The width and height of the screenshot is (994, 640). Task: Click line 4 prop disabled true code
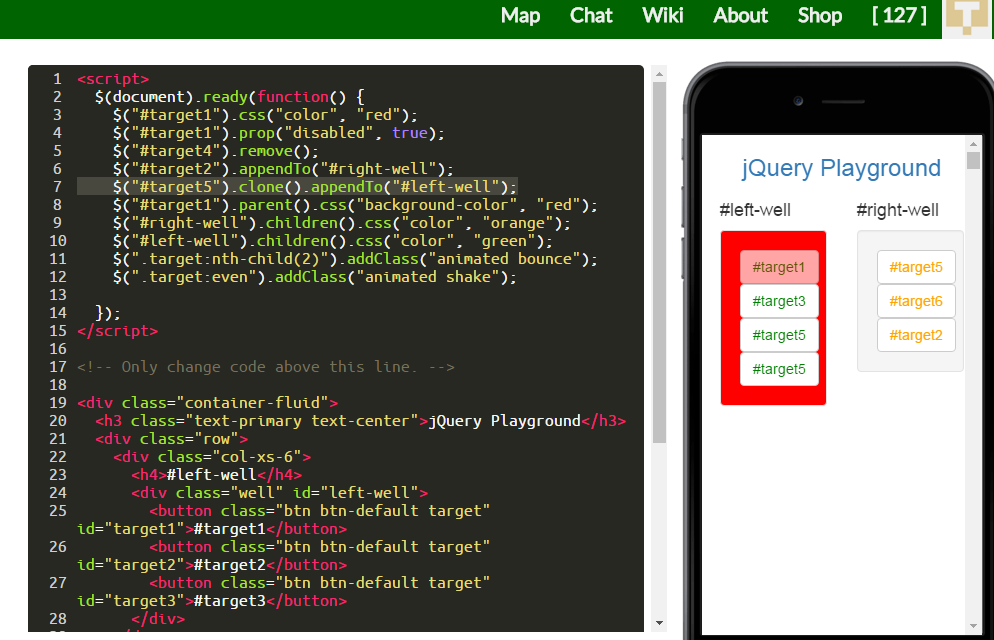[279, 133]
